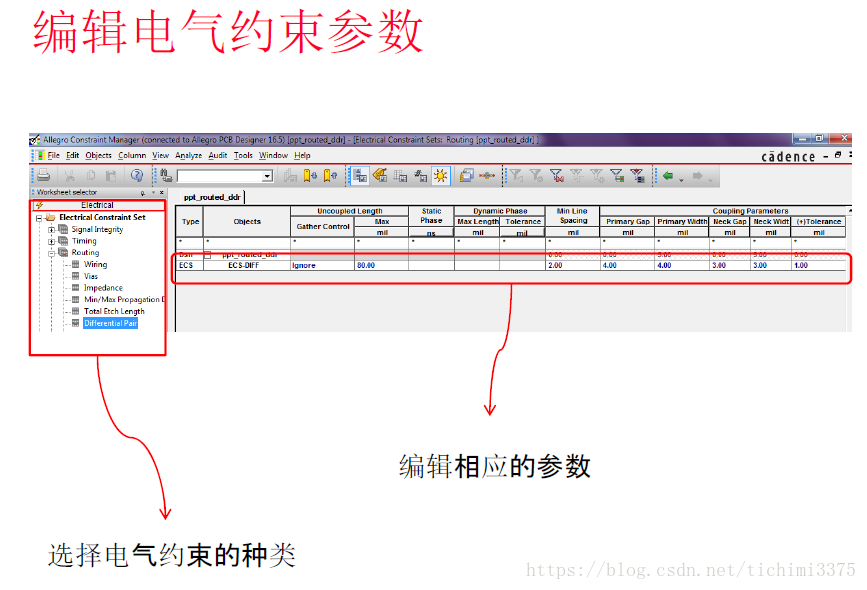
Task: Click the sun-shaped toolbar icon
Action: pos(441,176)
